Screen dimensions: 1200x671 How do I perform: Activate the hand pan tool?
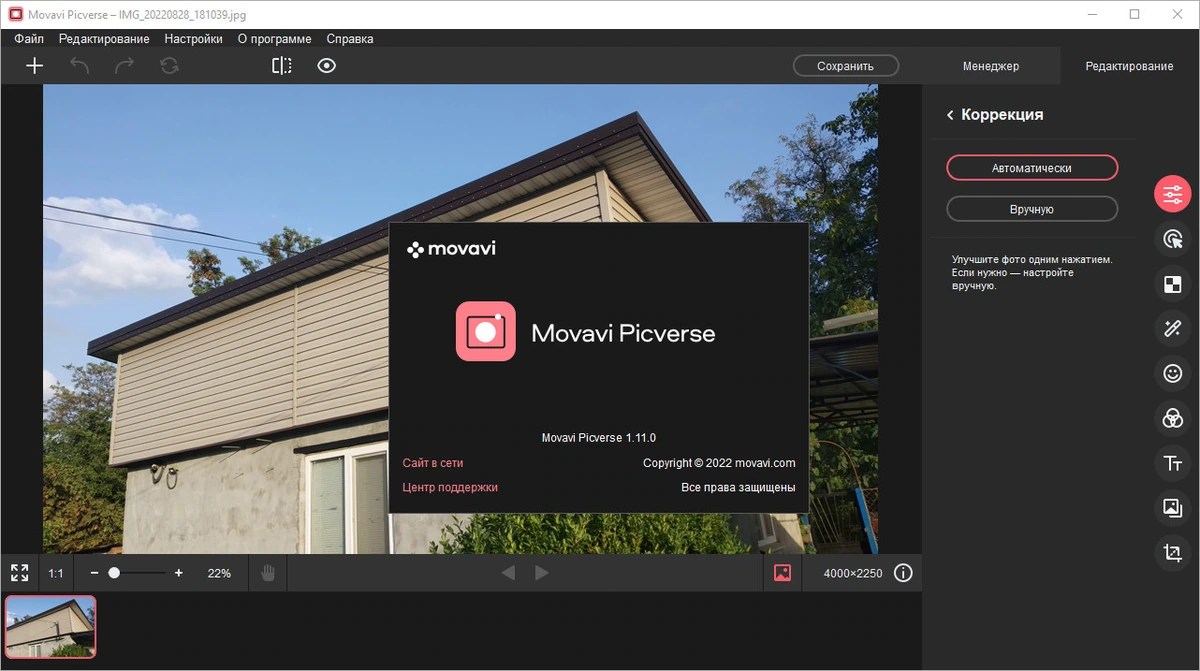click(267, 573)
